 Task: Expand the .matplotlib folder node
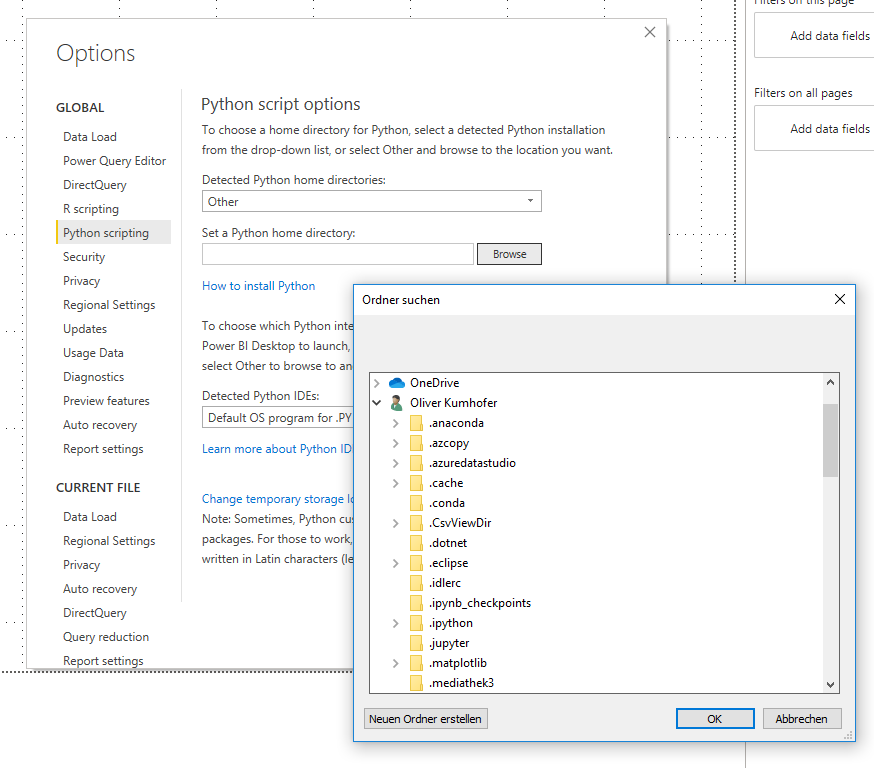(x=396, y=663)
